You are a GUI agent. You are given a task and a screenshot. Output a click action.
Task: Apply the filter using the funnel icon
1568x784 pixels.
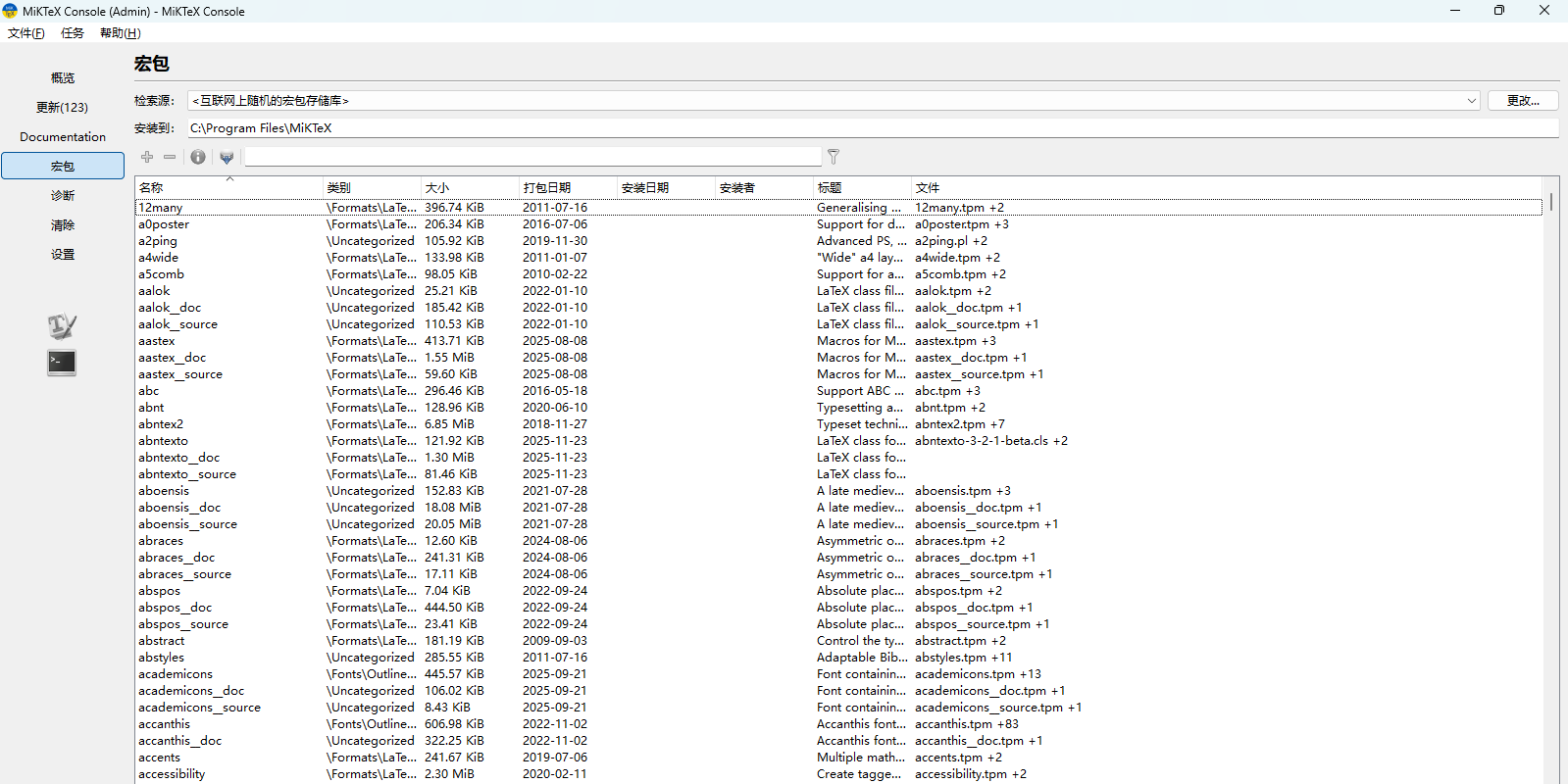coord(834,157)
